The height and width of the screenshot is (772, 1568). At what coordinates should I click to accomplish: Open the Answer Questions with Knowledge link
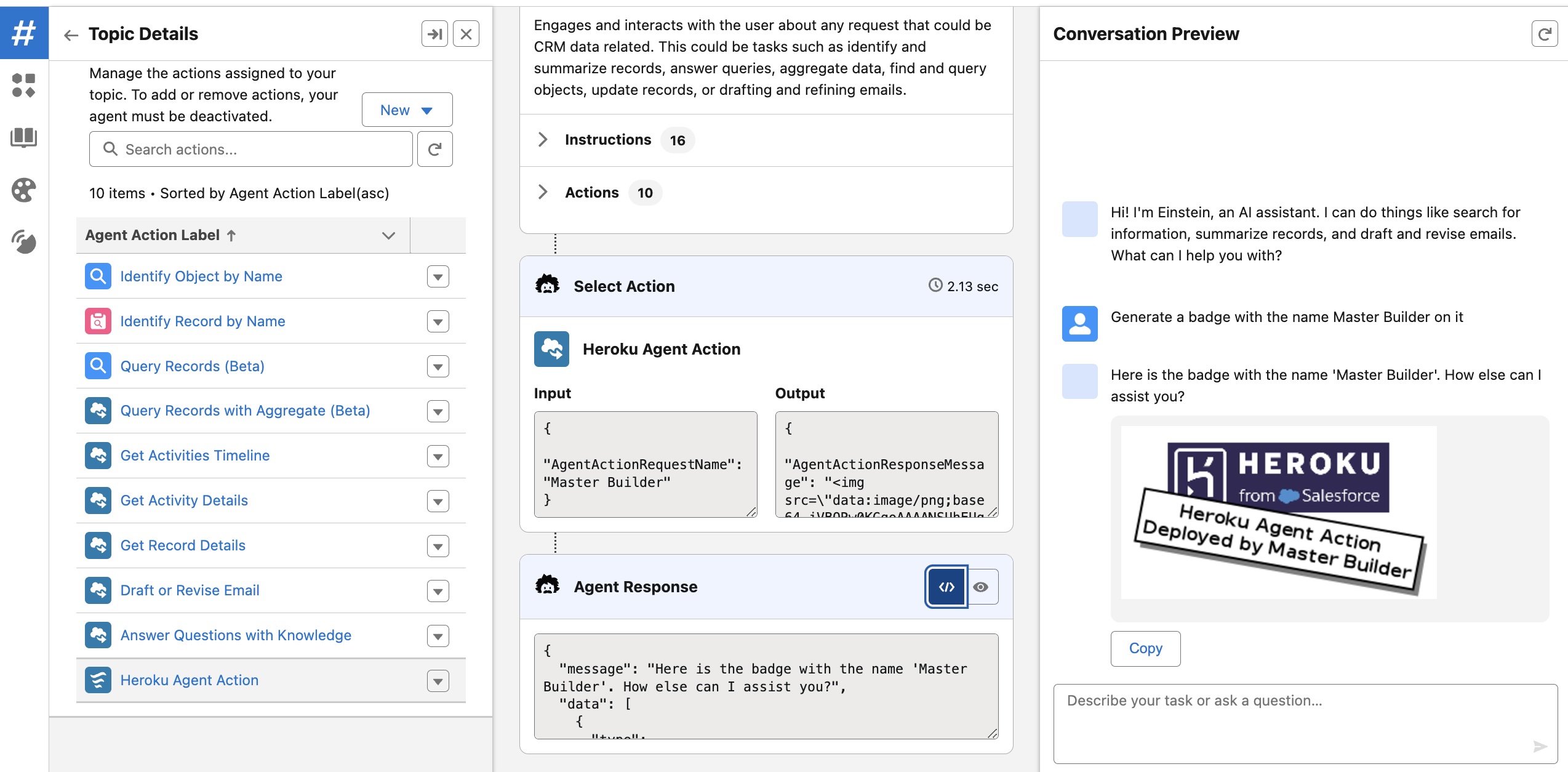tap(236, 635)
